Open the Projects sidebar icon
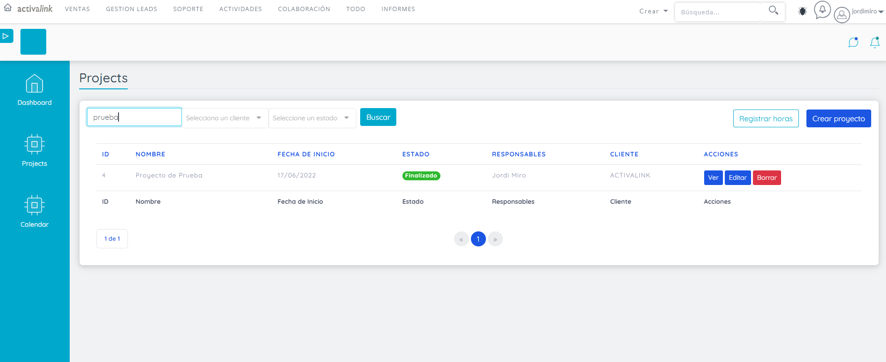886x362 pixels. point(34,145)
